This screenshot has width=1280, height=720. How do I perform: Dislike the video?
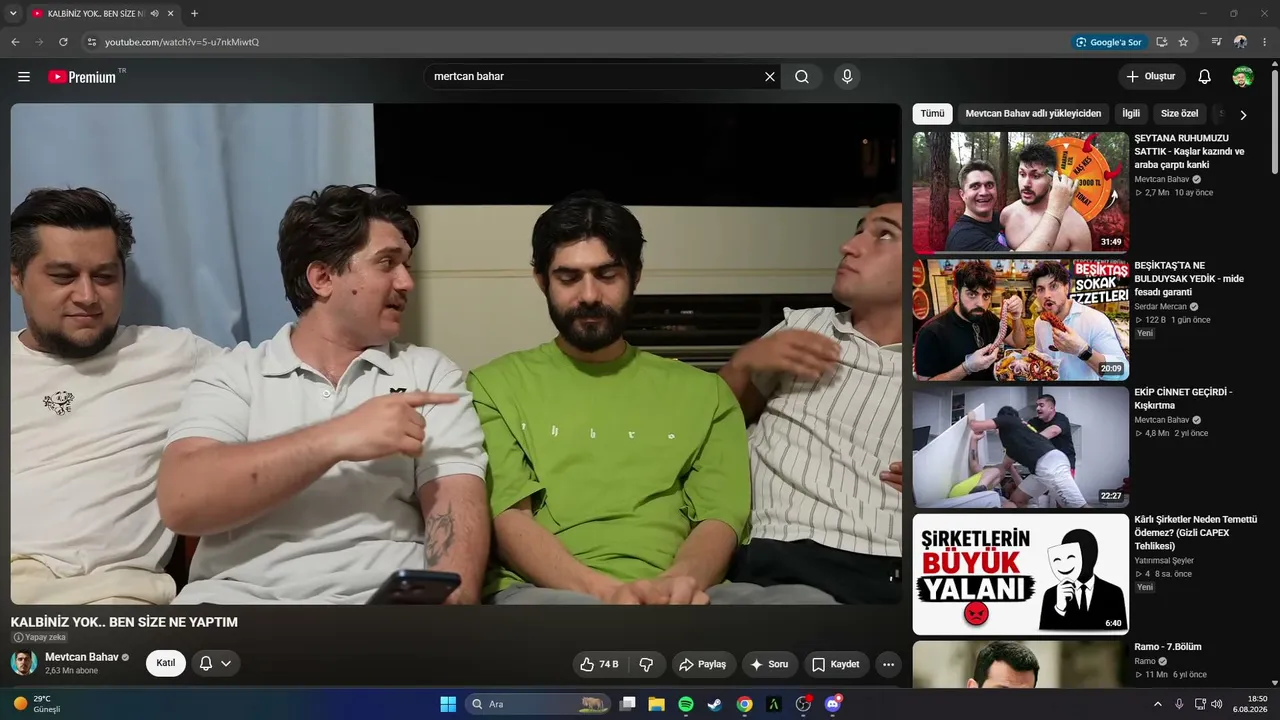tap(646, 664)
